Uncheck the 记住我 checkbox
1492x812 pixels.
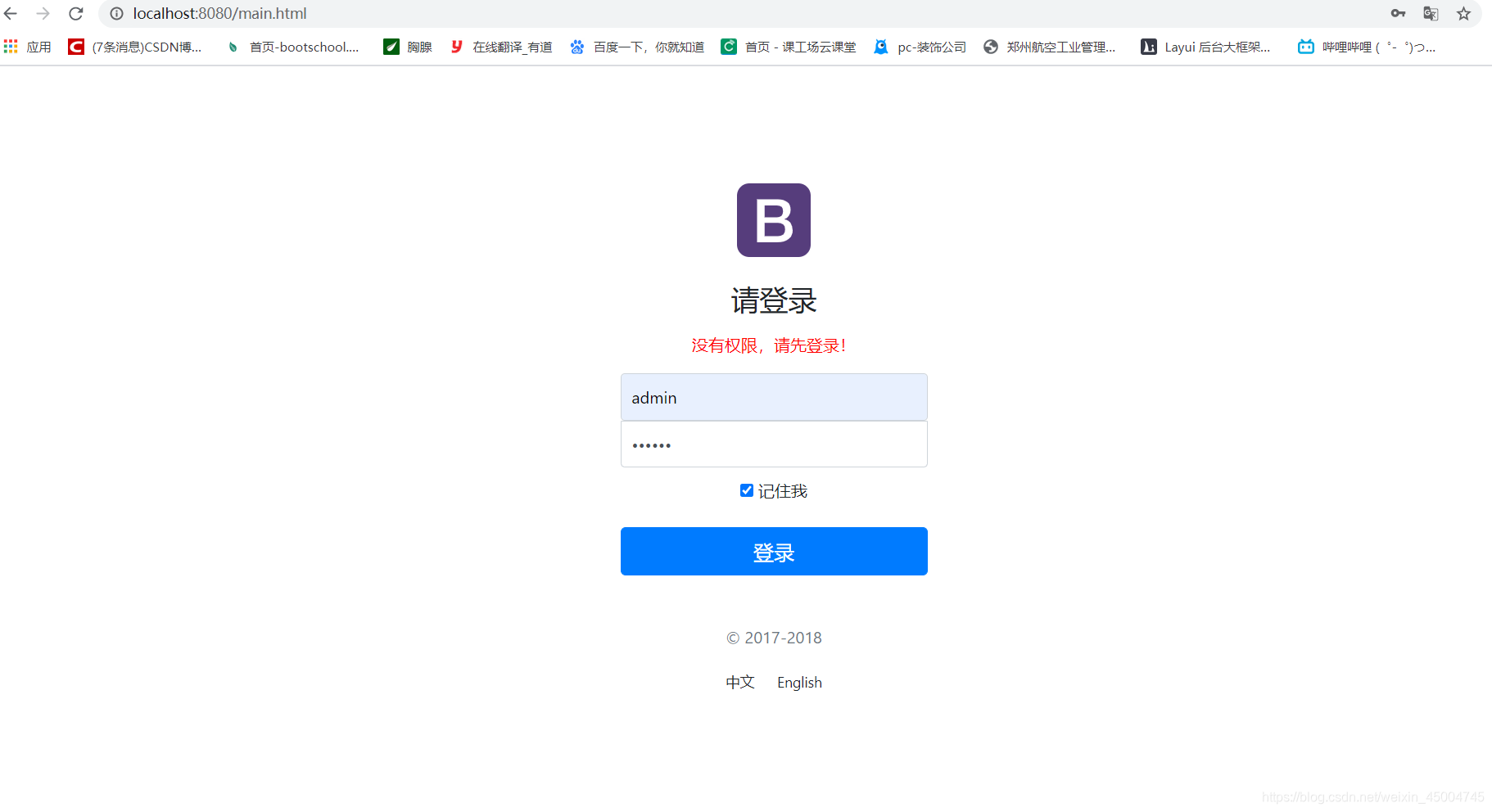[x=746, y=489]
